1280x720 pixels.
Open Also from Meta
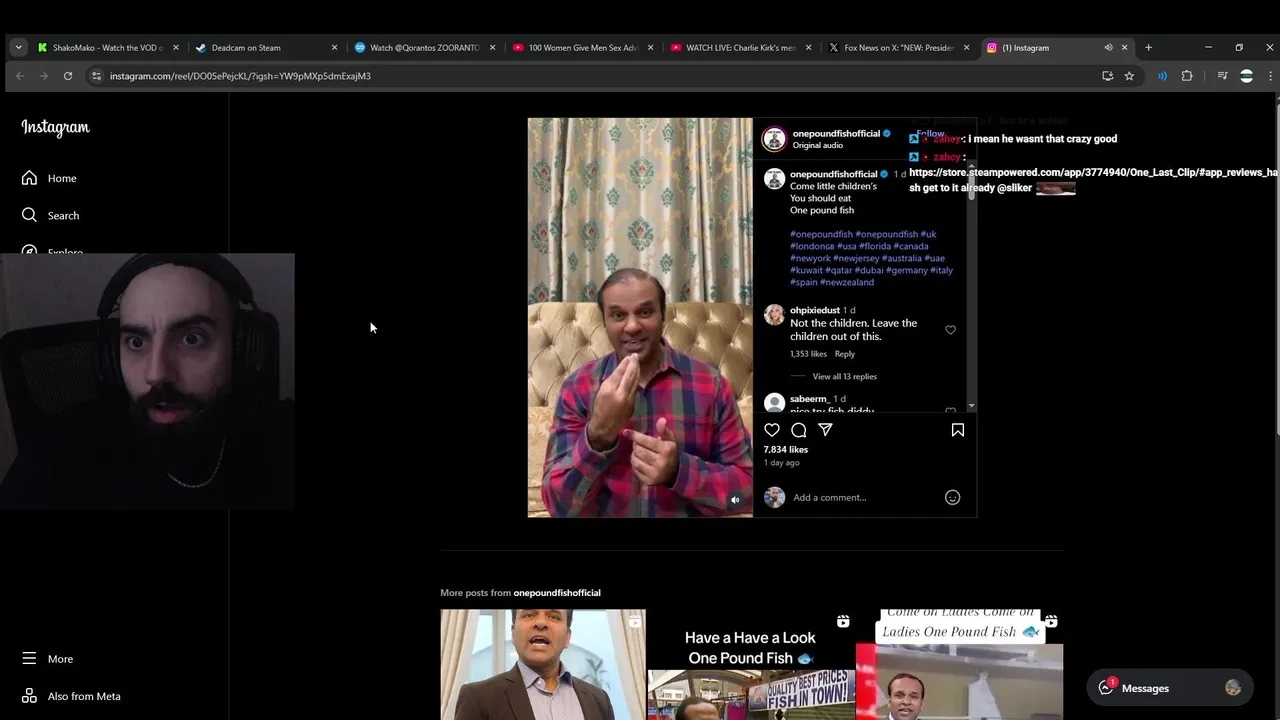pos(71,696)
